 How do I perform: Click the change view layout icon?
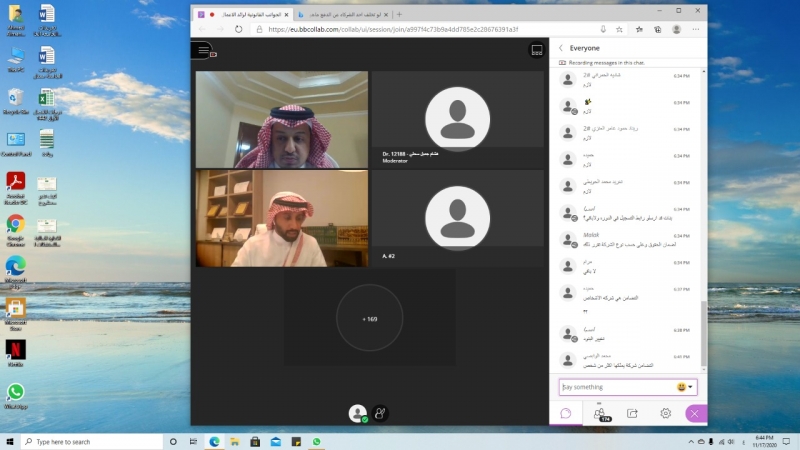(537, 50)
